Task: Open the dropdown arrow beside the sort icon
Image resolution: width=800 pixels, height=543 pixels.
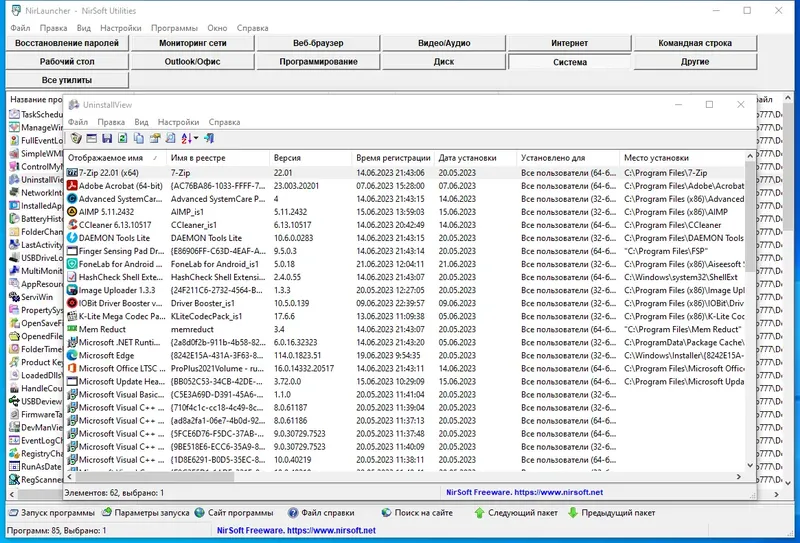Action: [196, 138]
